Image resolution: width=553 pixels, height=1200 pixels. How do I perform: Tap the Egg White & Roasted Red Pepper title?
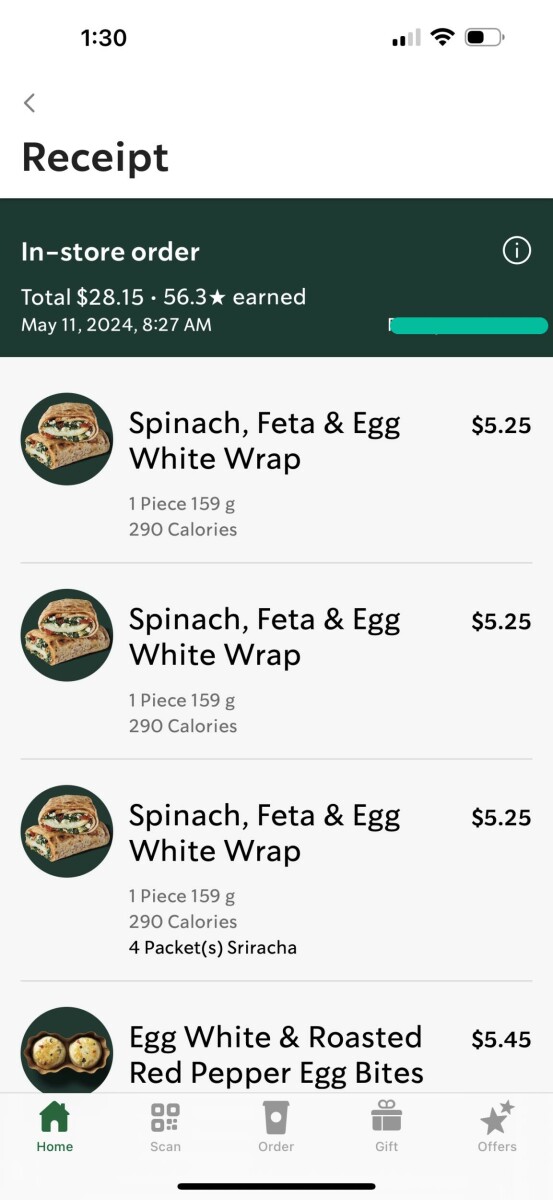276,1055
